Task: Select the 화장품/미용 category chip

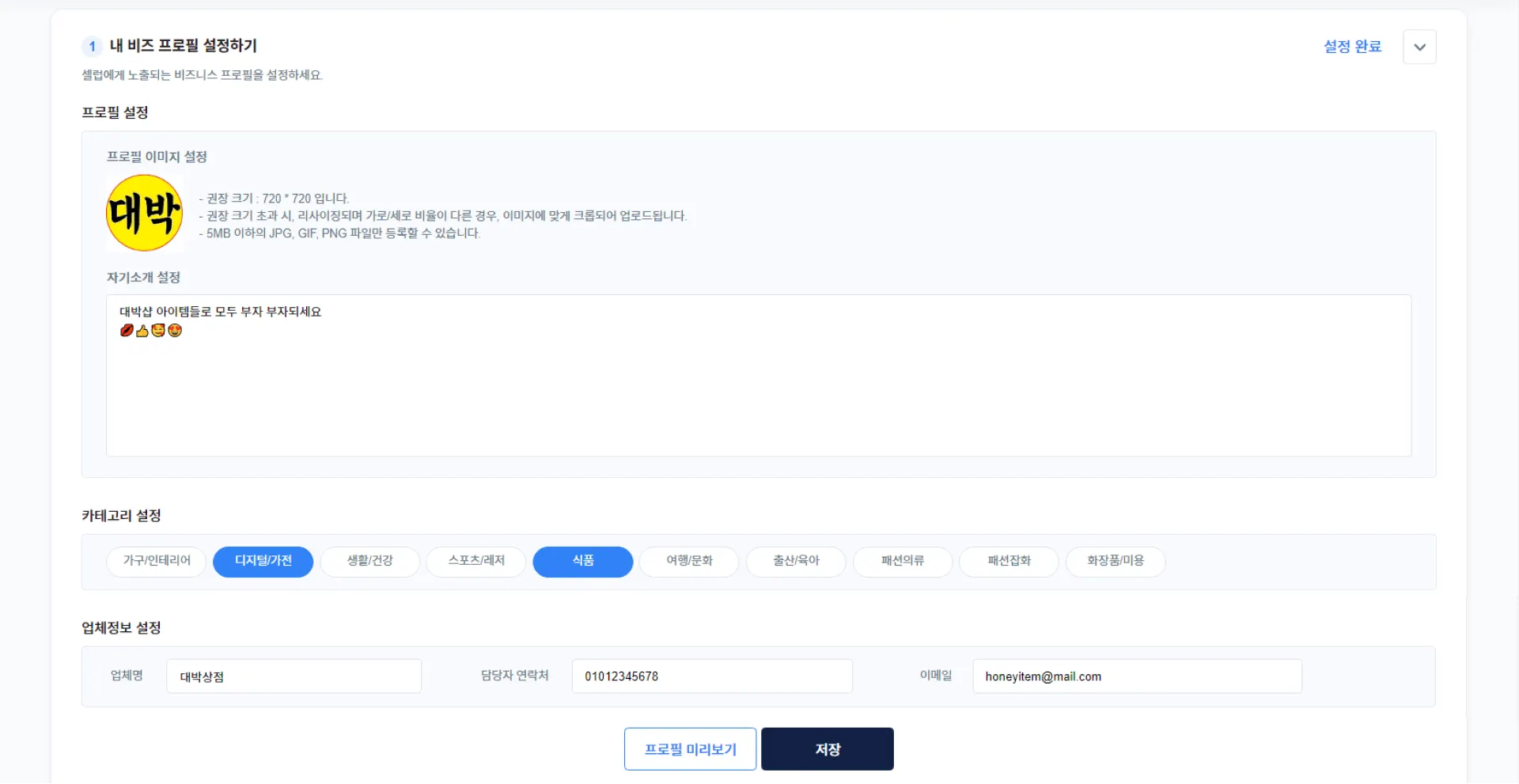Action: click(x=1116, y=562)
